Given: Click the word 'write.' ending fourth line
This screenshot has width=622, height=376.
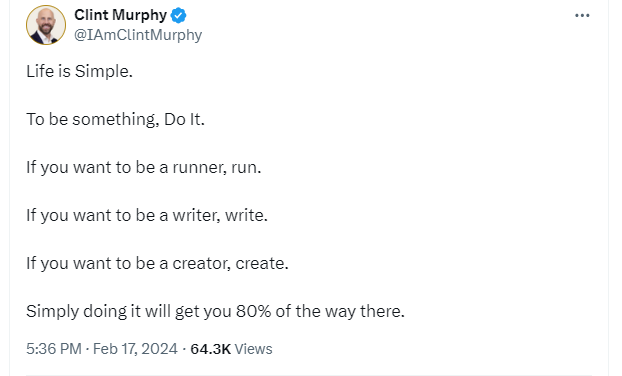Looking at the screenshot, I should 246,215.
